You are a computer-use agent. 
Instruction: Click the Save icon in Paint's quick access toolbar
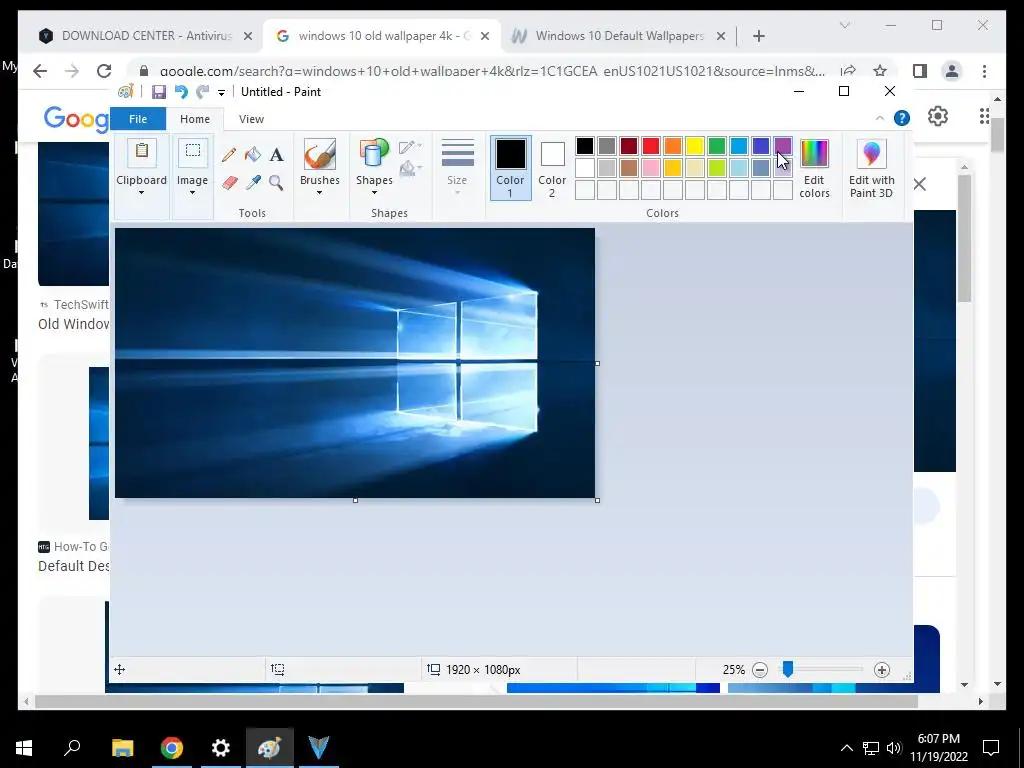[159, 91]
